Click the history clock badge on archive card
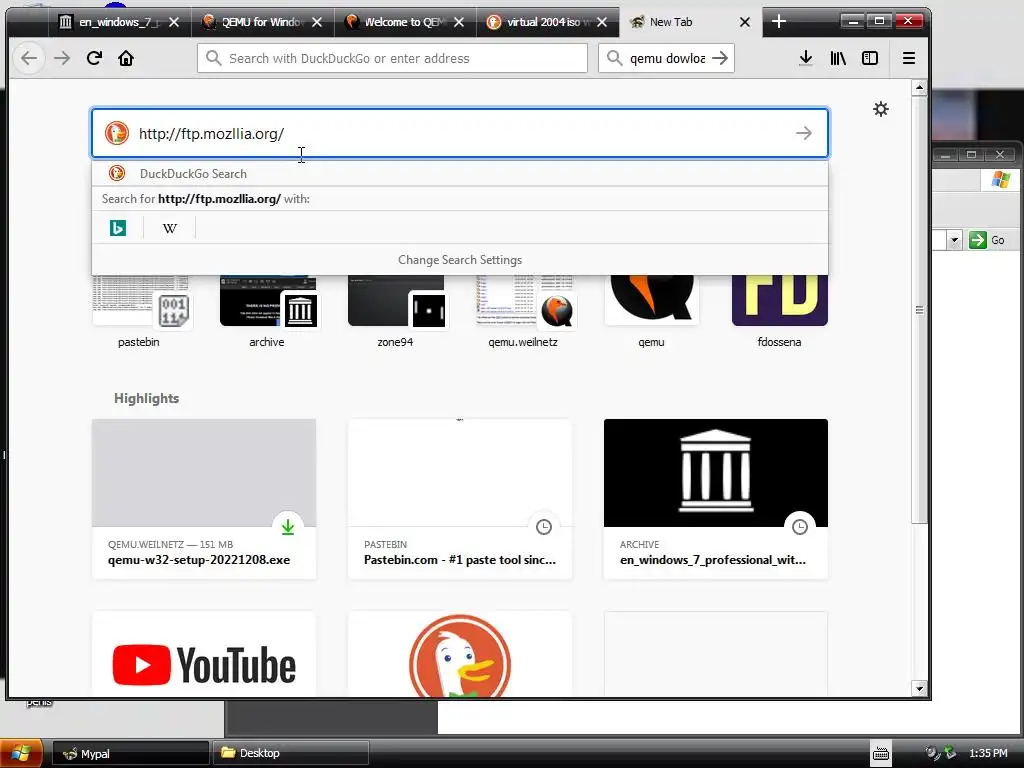Image resolution: width=1024 pixels, height=768 pixels. point(799,526)
